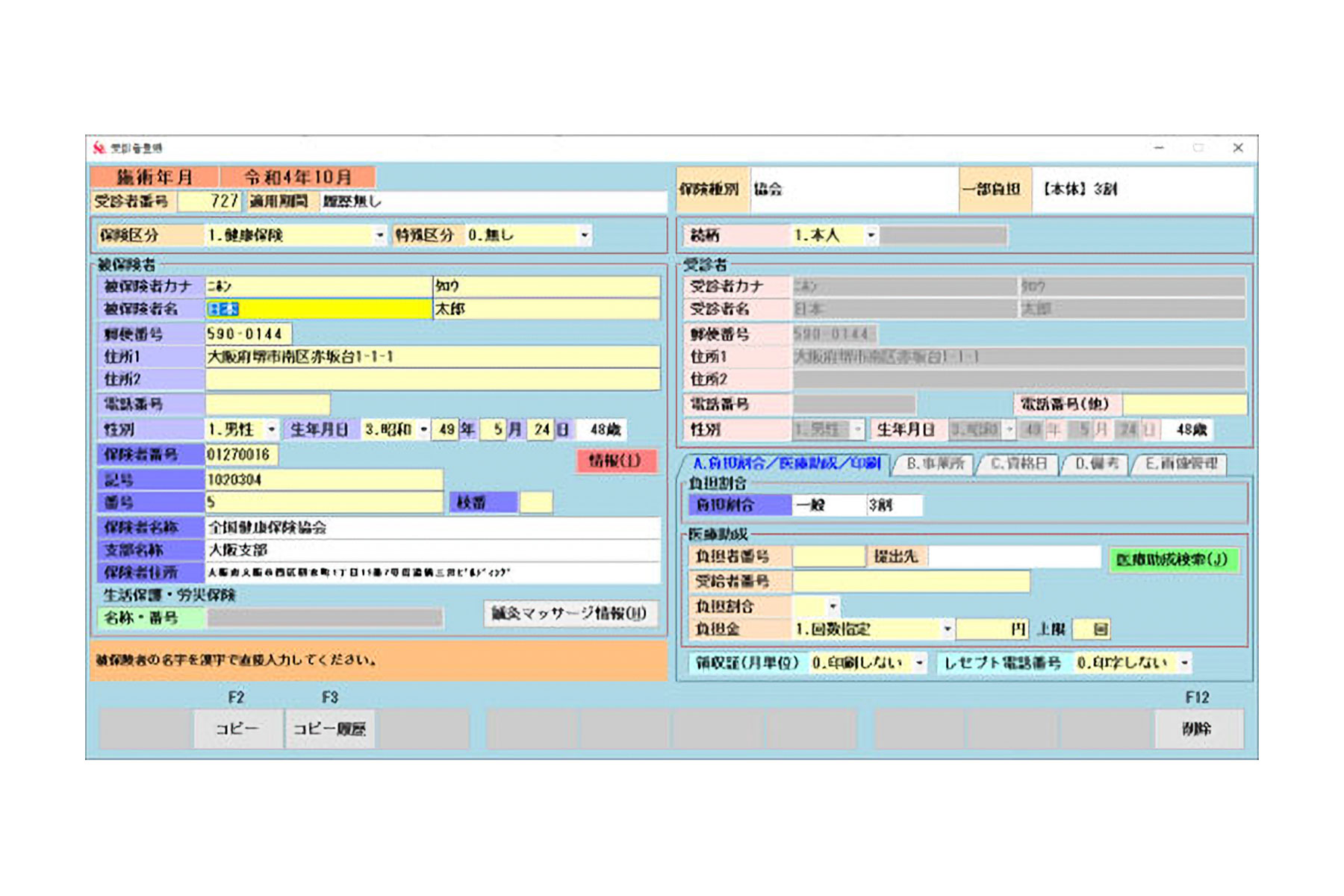Open the 保険区分 dropdown
Viewport: 1344px width, 896px height.
[x=379, y=235]
